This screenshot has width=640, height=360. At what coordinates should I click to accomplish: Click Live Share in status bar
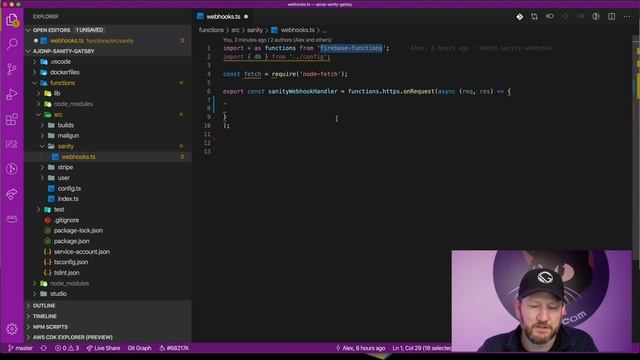point(103,348)
